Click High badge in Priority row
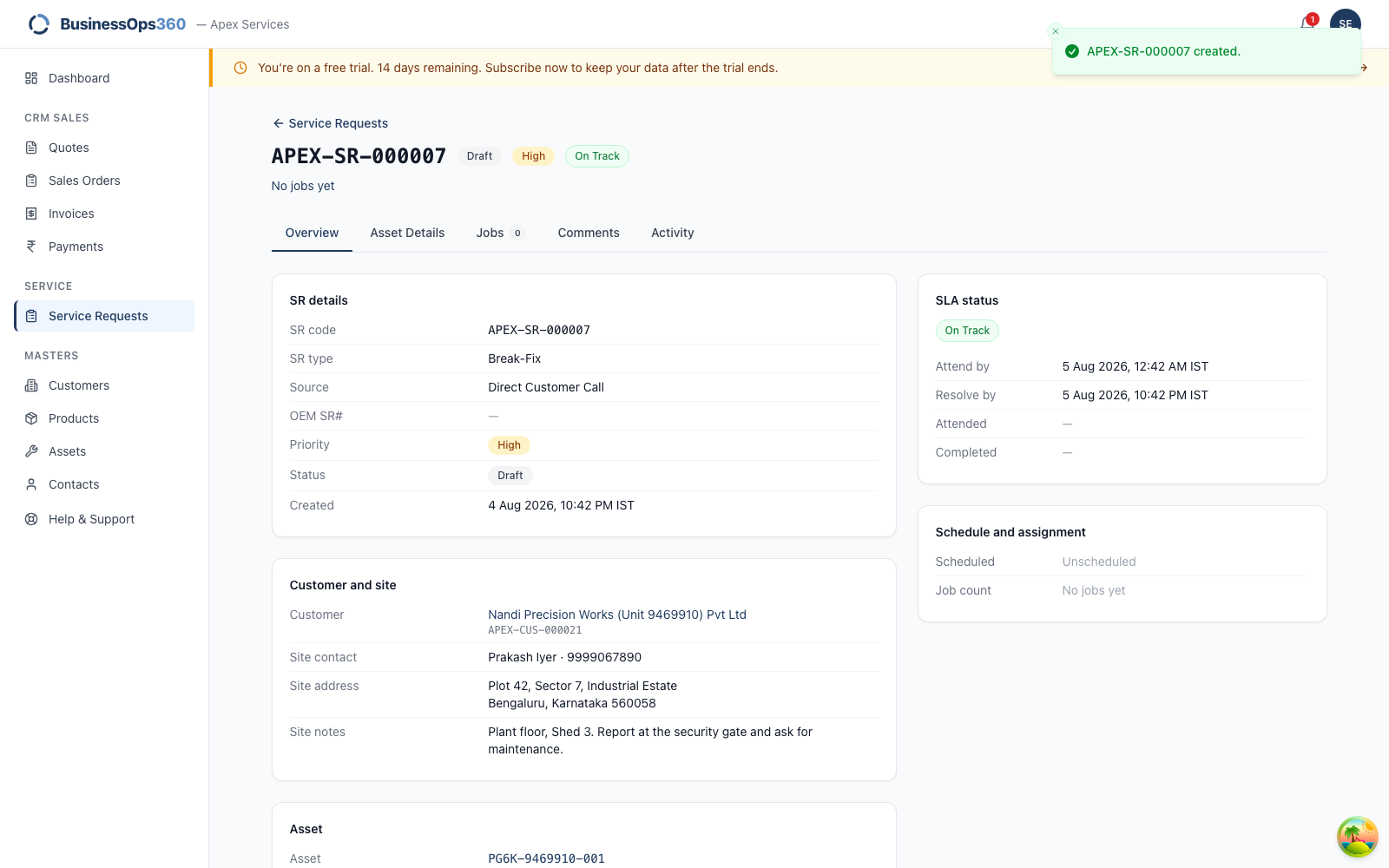 point(510,445)
